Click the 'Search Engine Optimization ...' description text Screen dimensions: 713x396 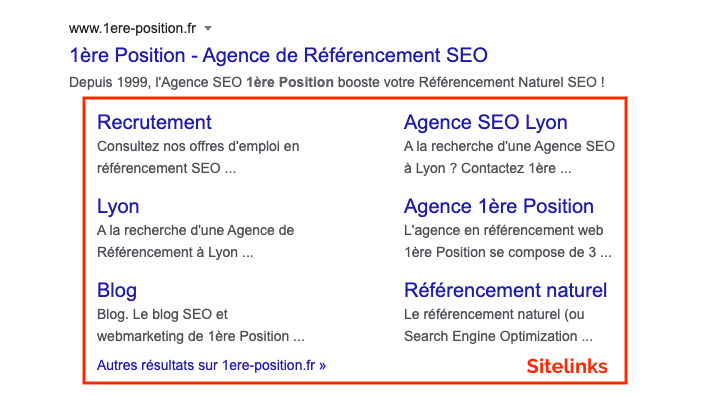[498, 336]
